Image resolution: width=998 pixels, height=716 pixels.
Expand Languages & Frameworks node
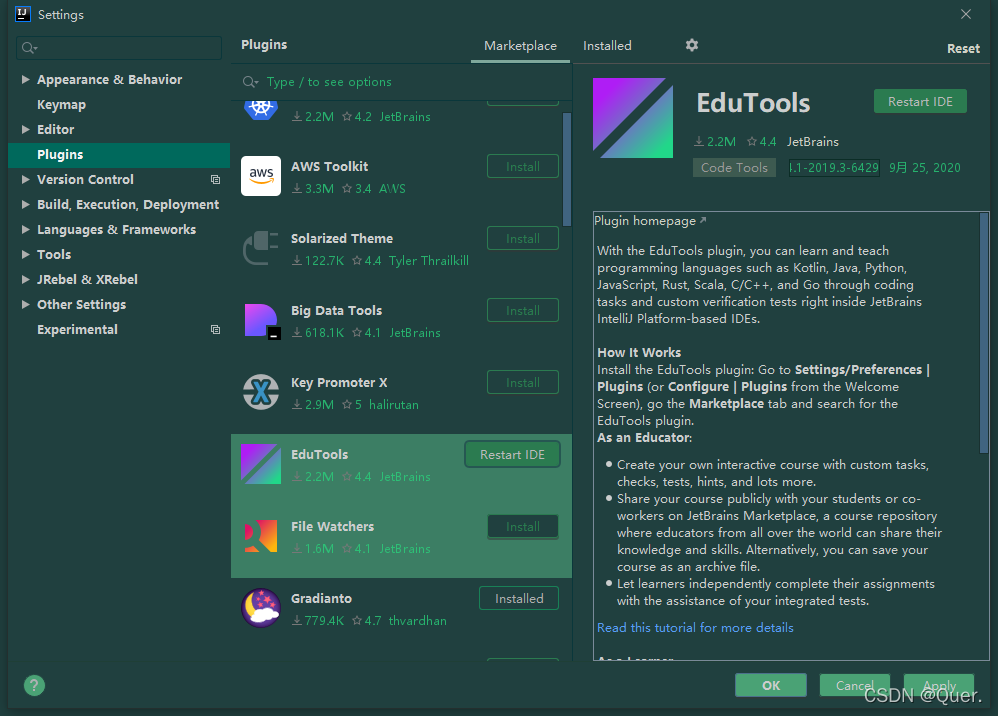25,229
